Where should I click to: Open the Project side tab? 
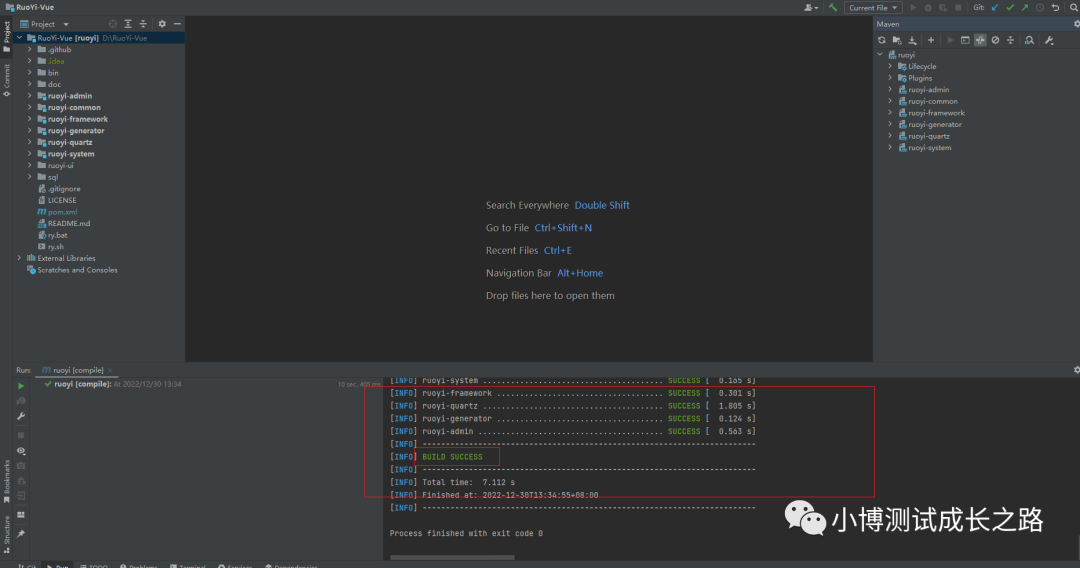[6, 36]
